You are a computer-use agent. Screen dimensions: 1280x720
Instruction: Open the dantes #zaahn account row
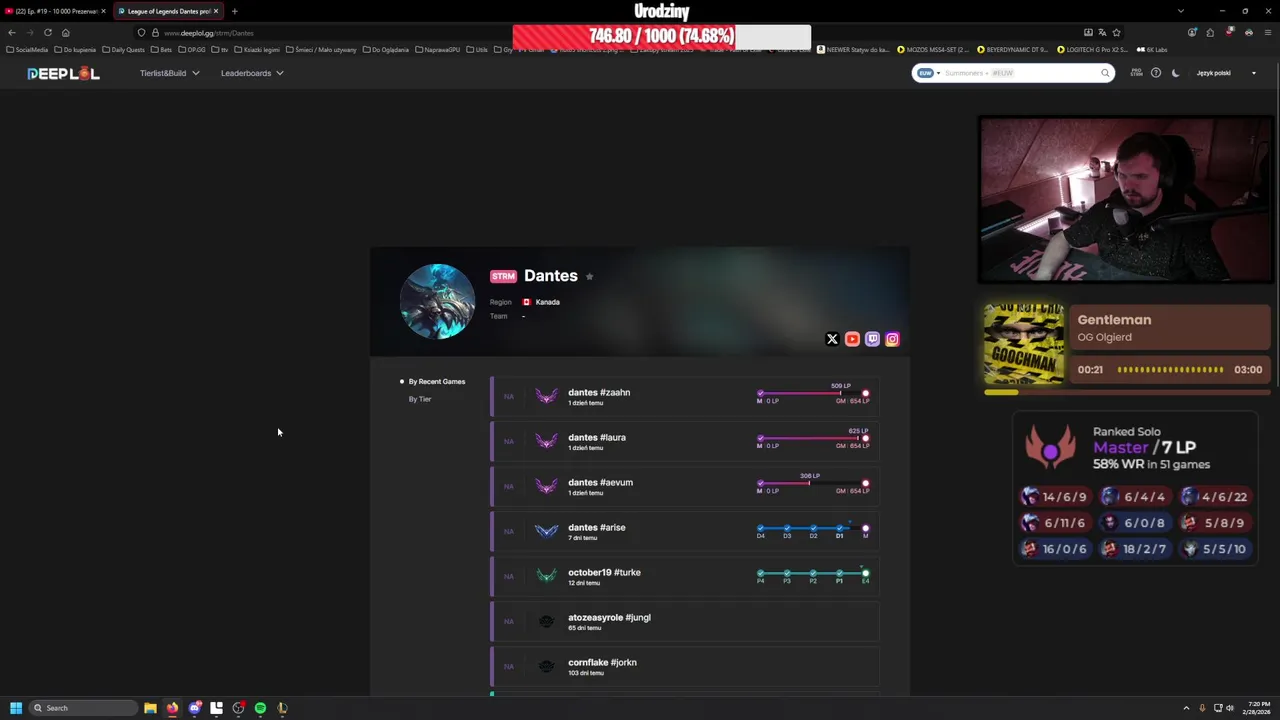tap(685, 396)
